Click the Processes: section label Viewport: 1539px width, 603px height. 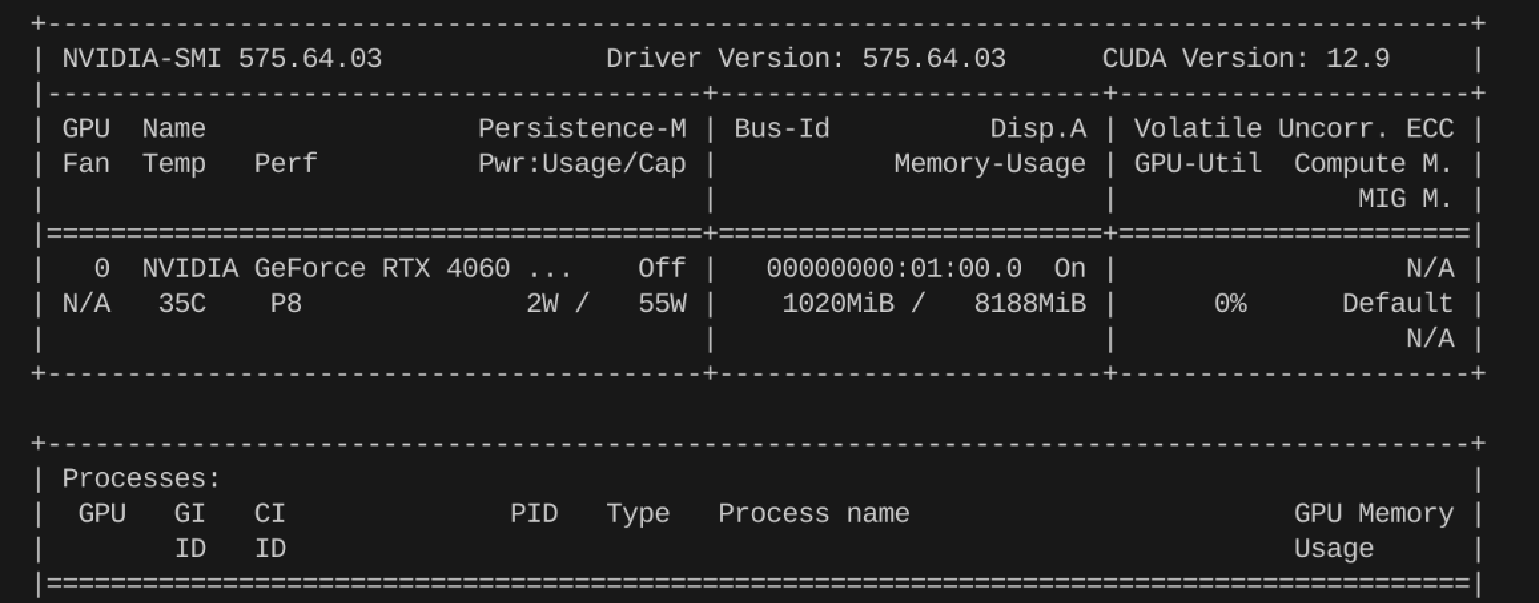141,478
